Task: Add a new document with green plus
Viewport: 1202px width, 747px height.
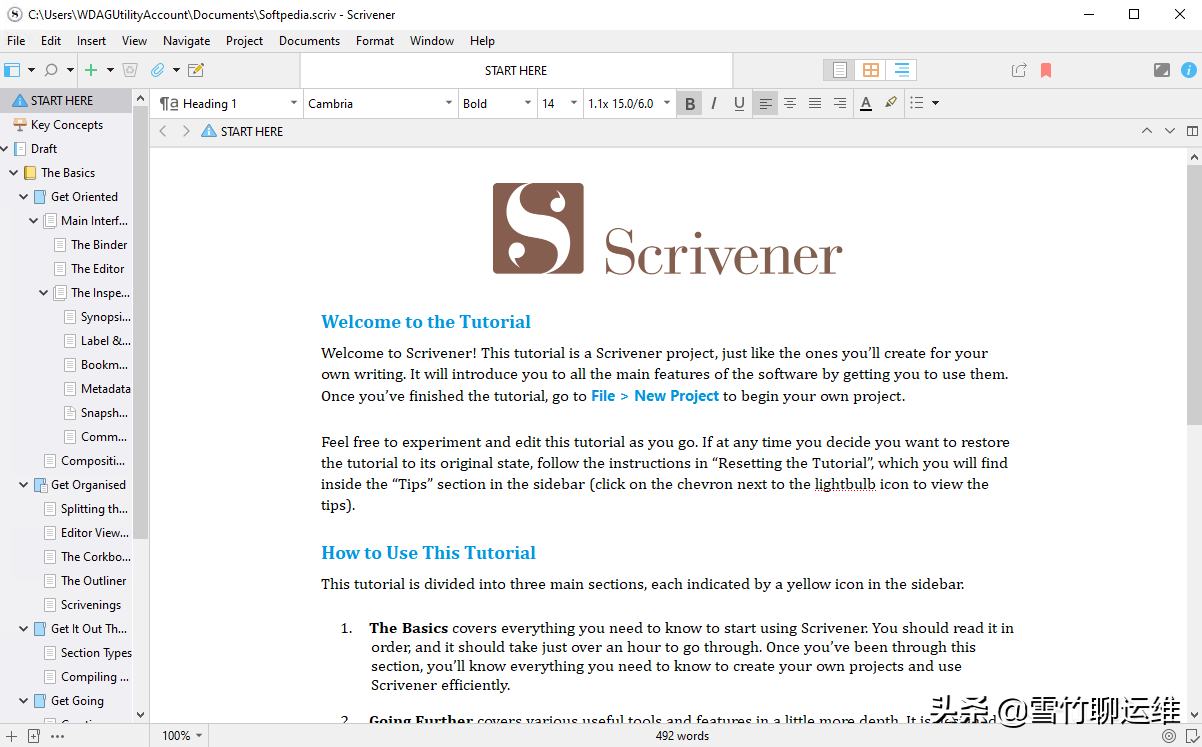Action: coord(91,70)
